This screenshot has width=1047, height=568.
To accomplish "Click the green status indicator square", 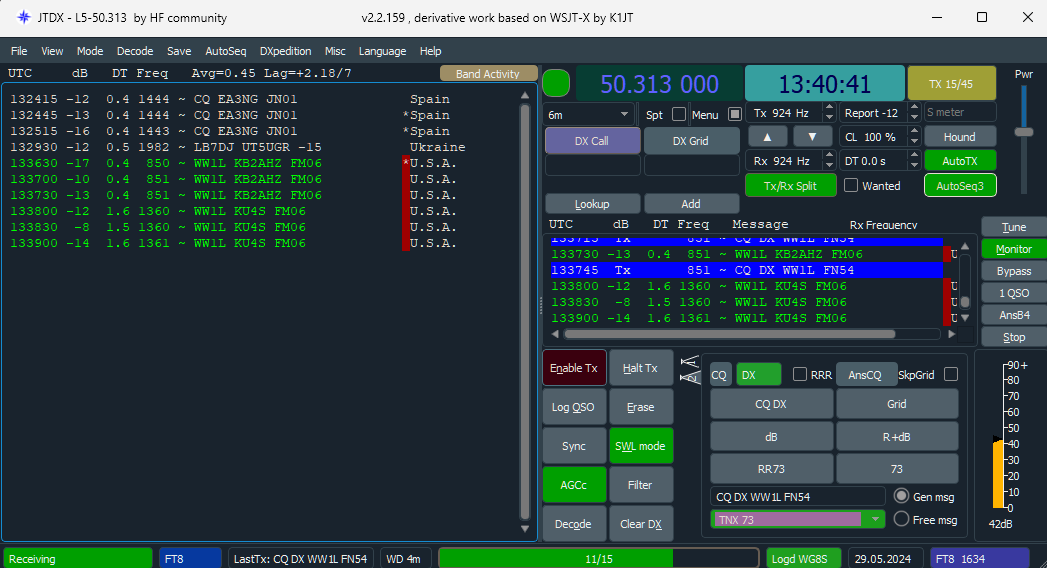I will pos(556,83).
